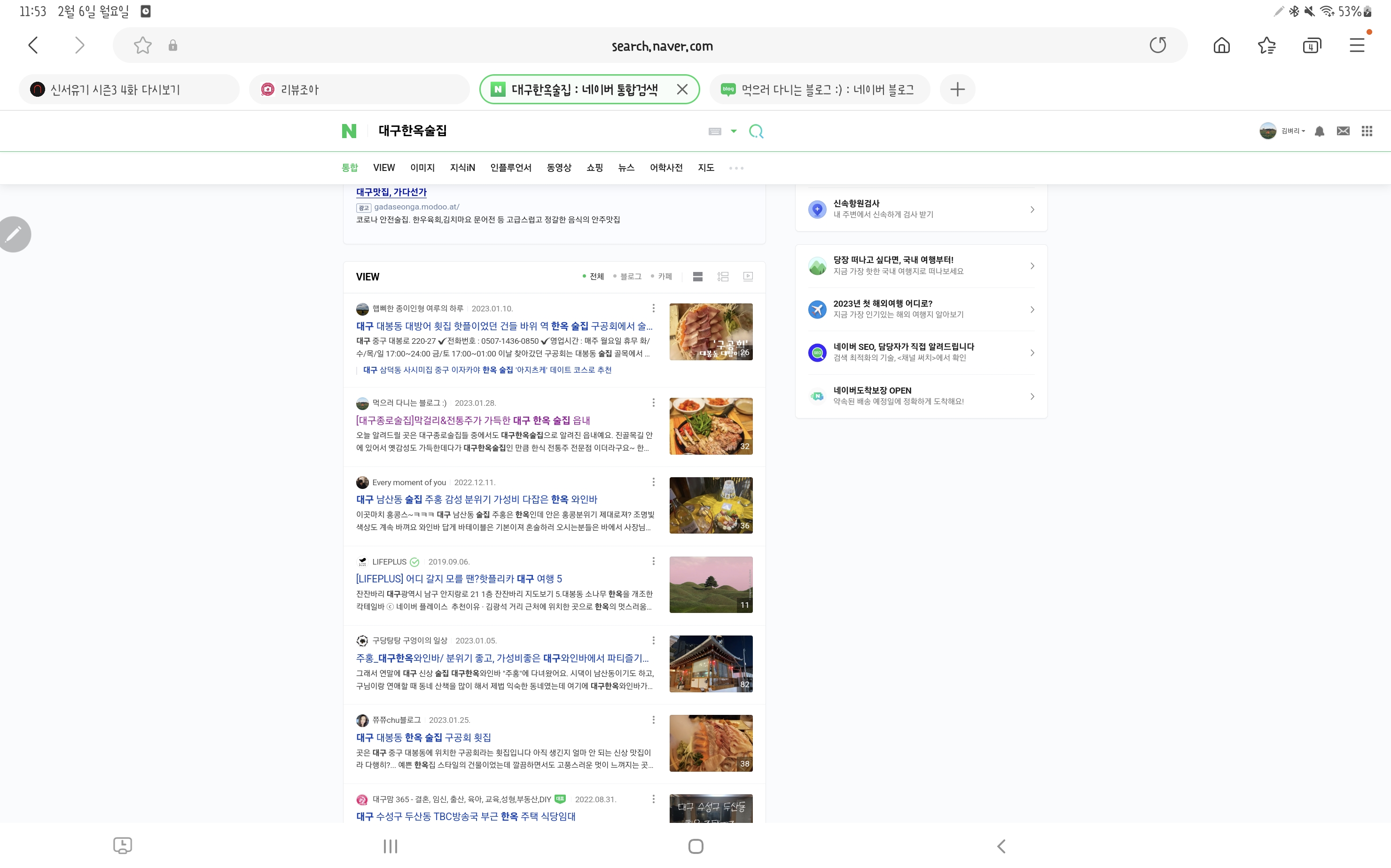The image size is (1391, 868).
Task: Open 대구 대봉동 한옥 술집 구공회 횟집
Action: tap(423, 737)
